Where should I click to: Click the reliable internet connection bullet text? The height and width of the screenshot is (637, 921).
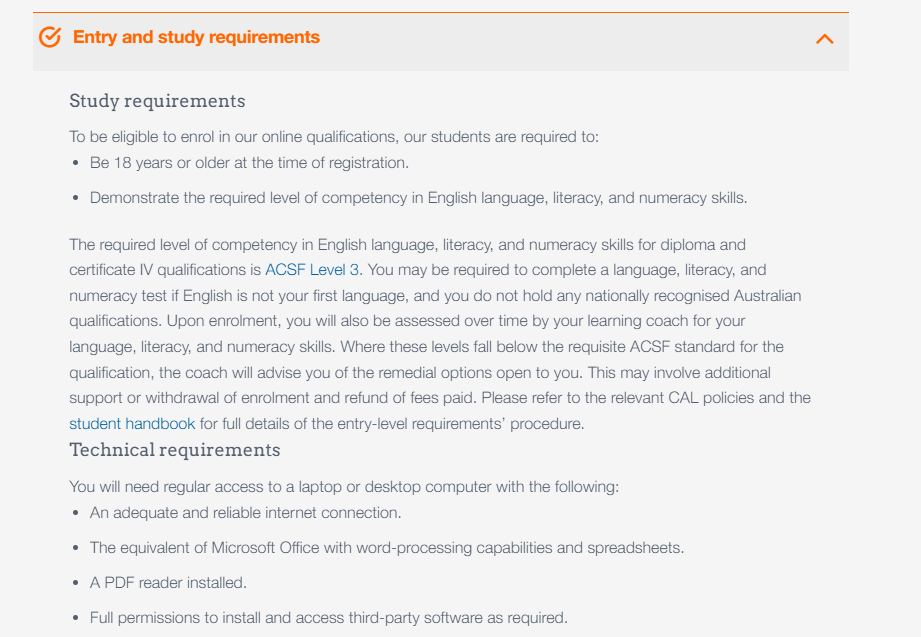(245, 513)
